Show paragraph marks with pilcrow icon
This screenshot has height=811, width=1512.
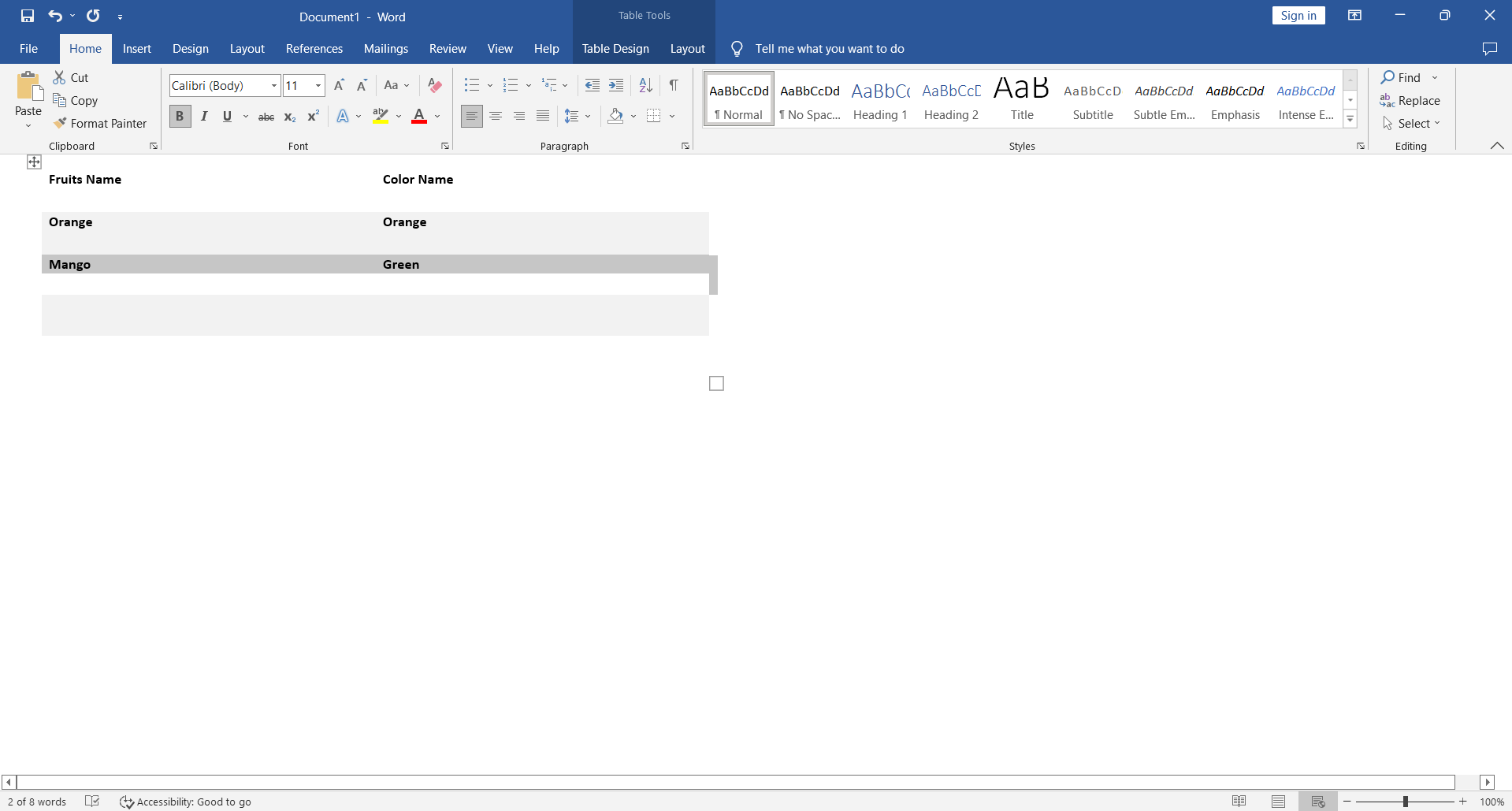pyautogui.click(x=674, y=85)
